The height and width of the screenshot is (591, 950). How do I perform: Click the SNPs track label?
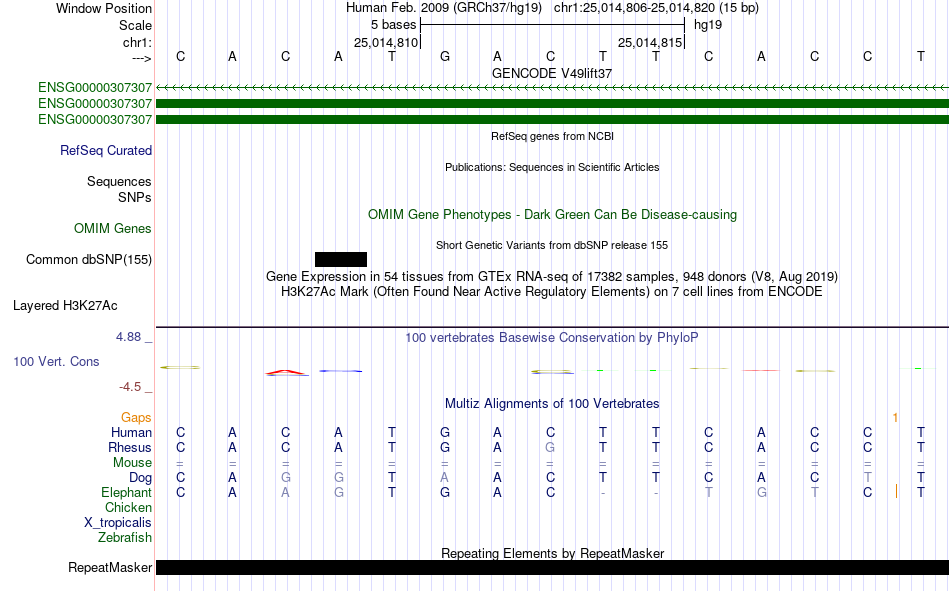pos(135,197)
